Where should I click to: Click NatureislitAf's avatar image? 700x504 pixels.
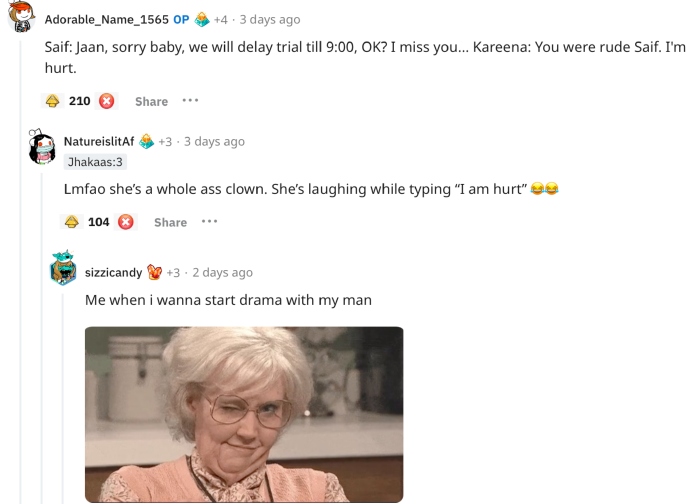(x=42, y=147)
